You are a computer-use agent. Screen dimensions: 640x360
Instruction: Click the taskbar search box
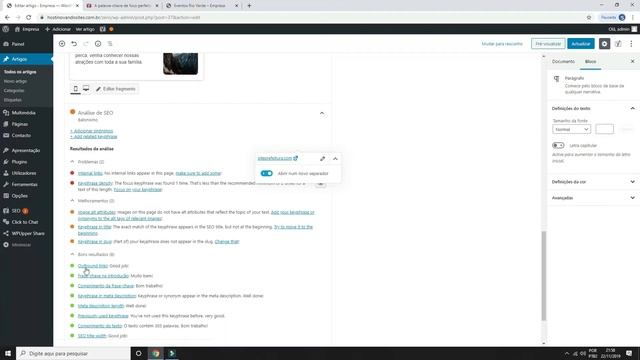coord(73,353)
